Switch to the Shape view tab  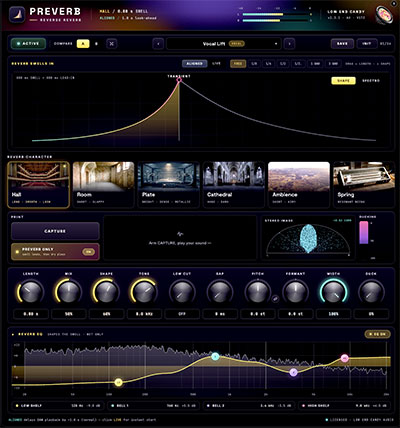pyautogui.click(x=343, y=81)
